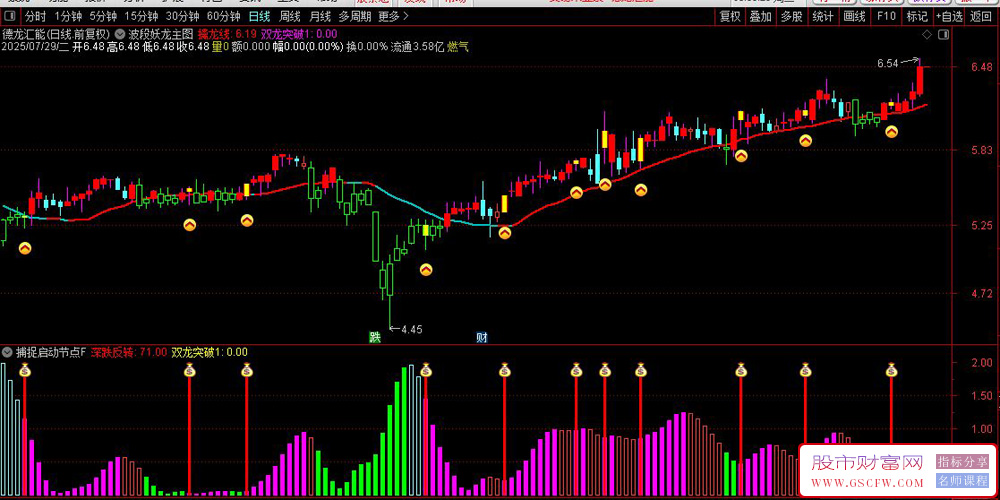
Task: Open indicator dropdown beside 波段妖龙主图
Action: click(x=119, y=34)
